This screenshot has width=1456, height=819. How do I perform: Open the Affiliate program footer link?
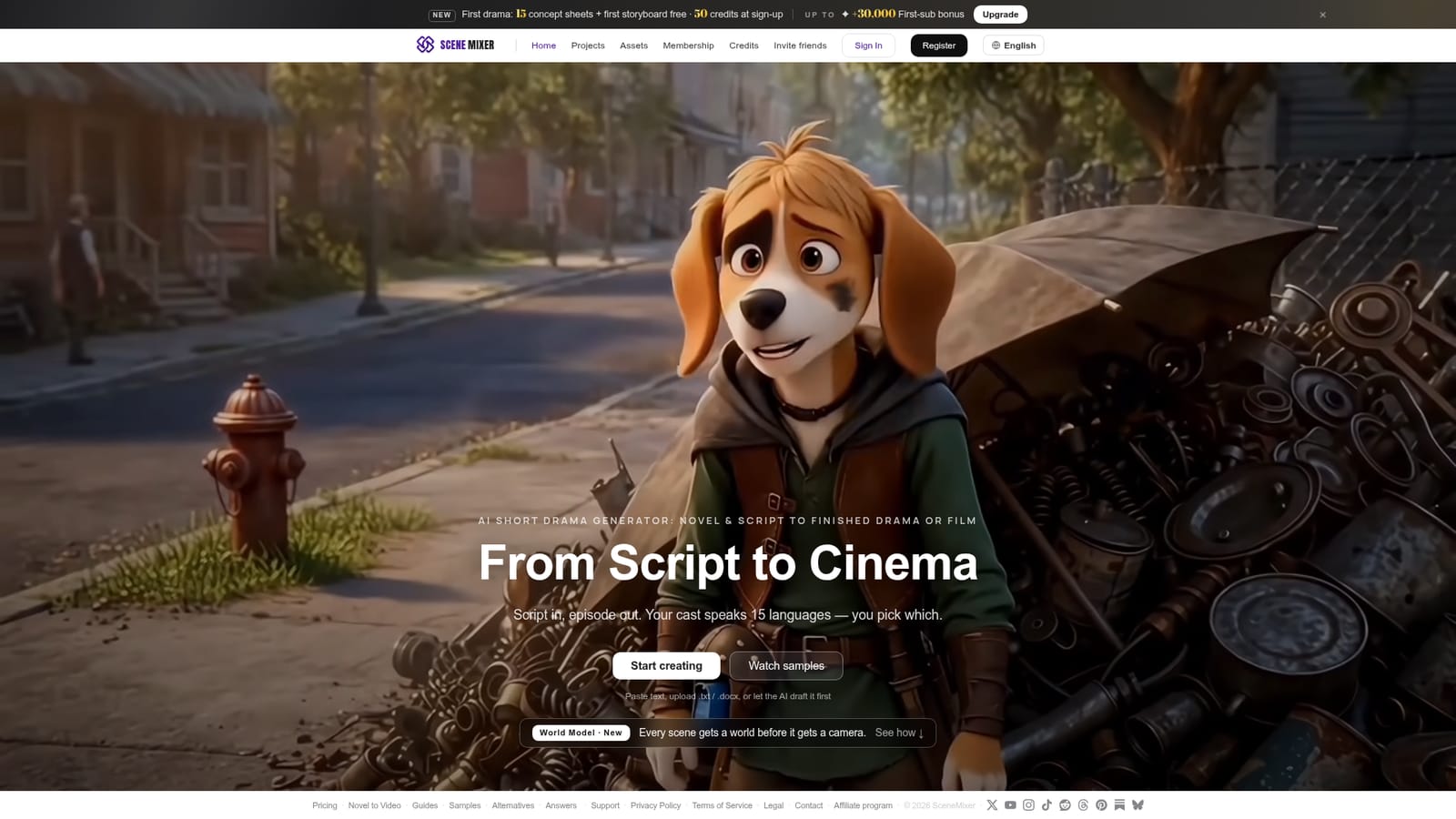(x=863, y=805)
